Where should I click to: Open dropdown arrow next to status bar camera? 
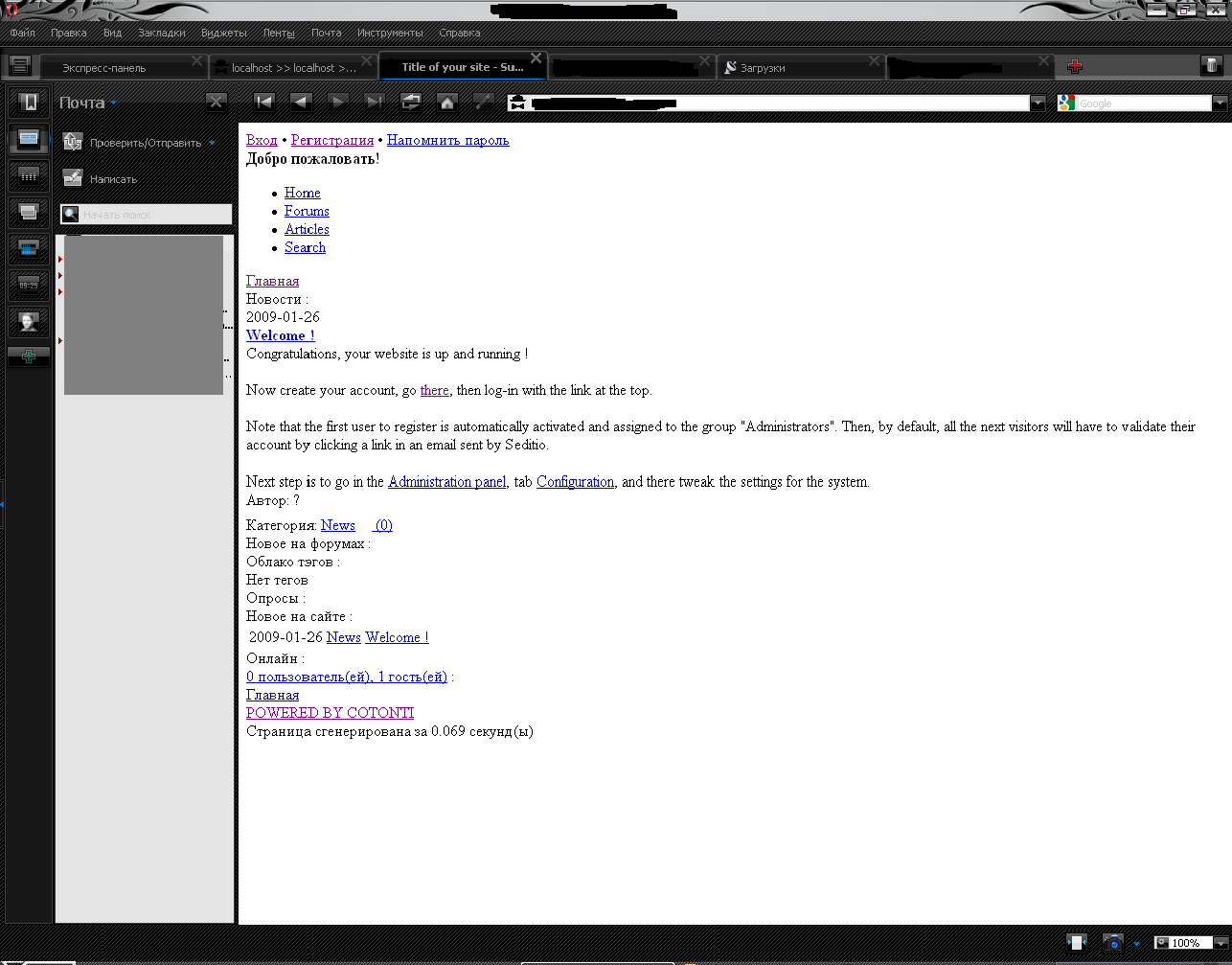click(x=1137, y=944)
